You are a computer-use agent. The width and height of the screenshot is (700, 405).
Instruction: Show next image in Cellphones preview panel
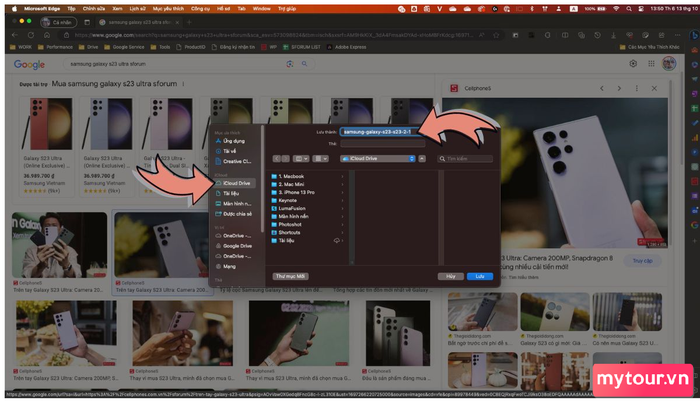tap(619, 88)
